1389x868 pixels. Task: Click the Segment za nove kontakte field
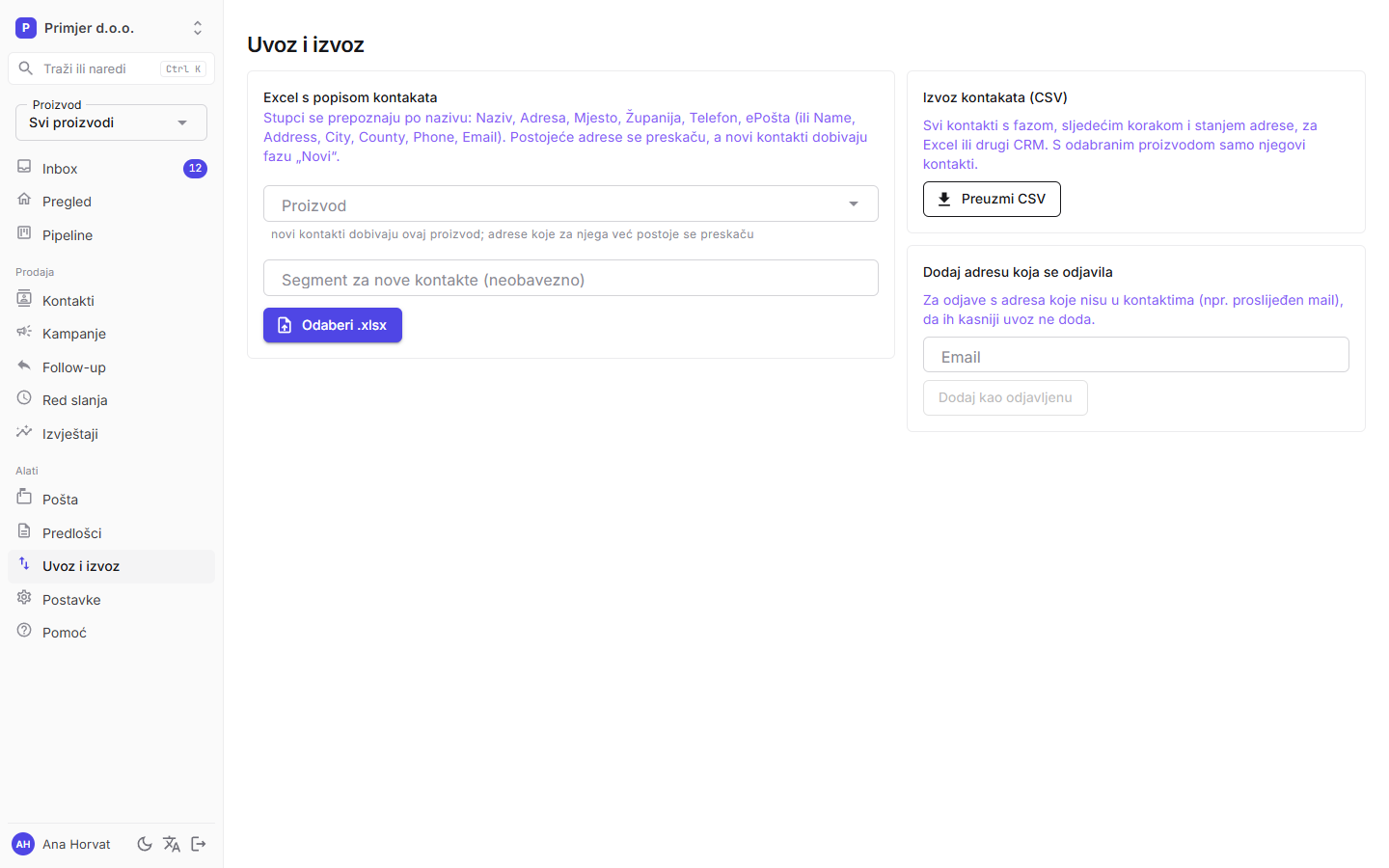(571, 278)
